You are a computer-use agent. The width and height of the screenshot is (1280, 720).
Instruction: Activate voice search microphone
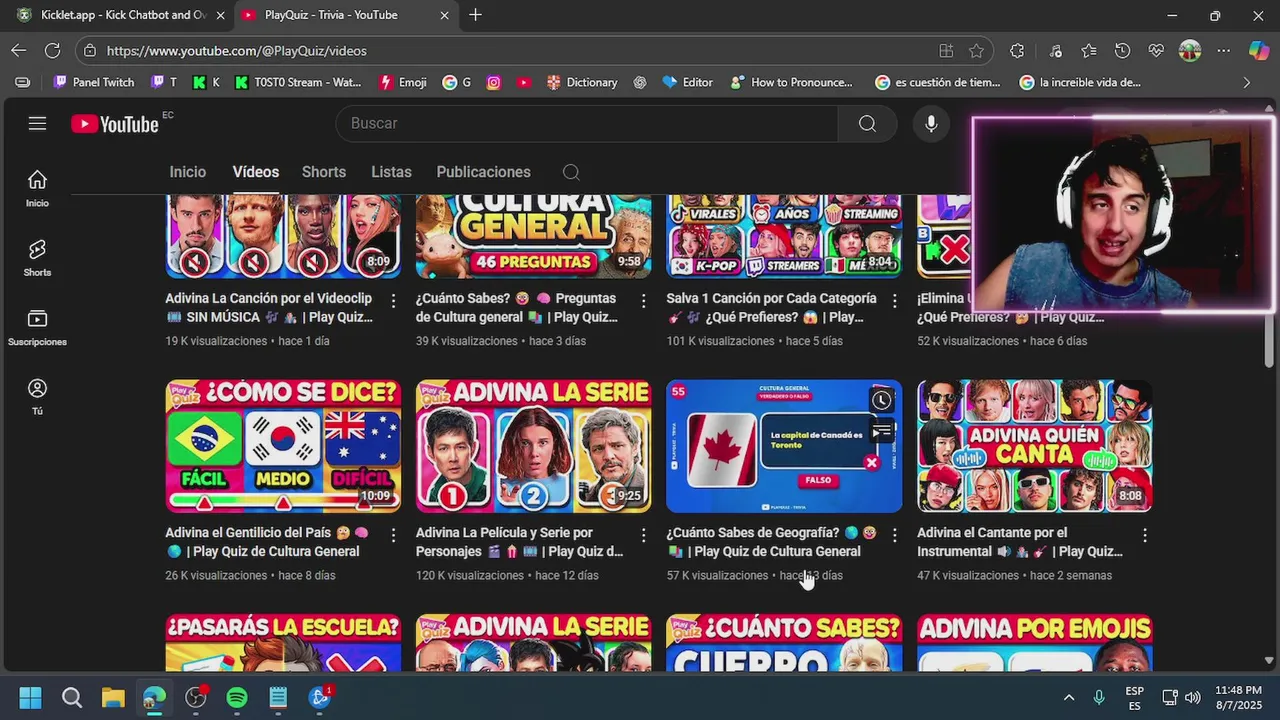coord(931,123)
